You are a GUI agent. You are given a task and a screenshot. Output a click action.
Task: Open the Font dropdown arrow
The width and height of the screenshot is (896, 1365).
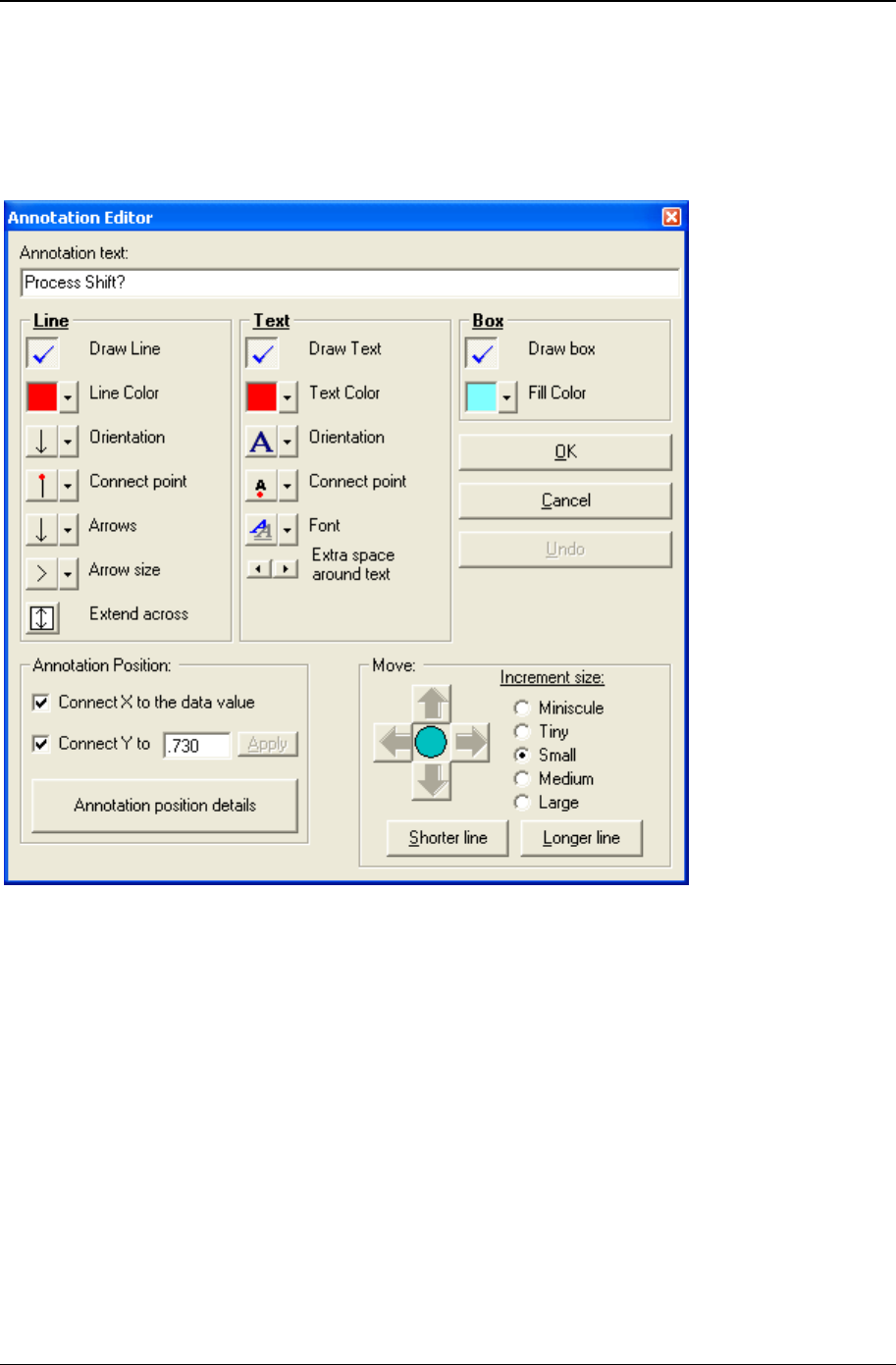coord(289,530)
